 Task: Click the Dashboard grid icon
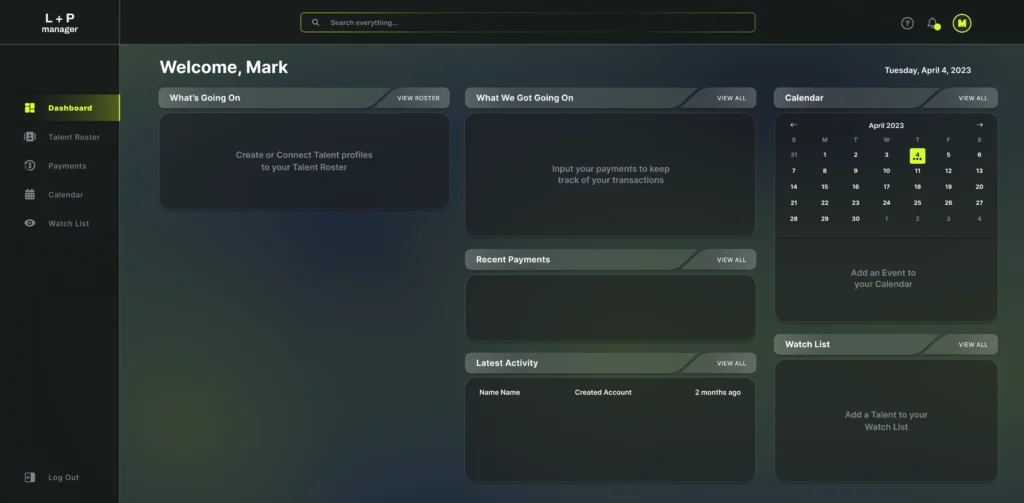point(30,108)
